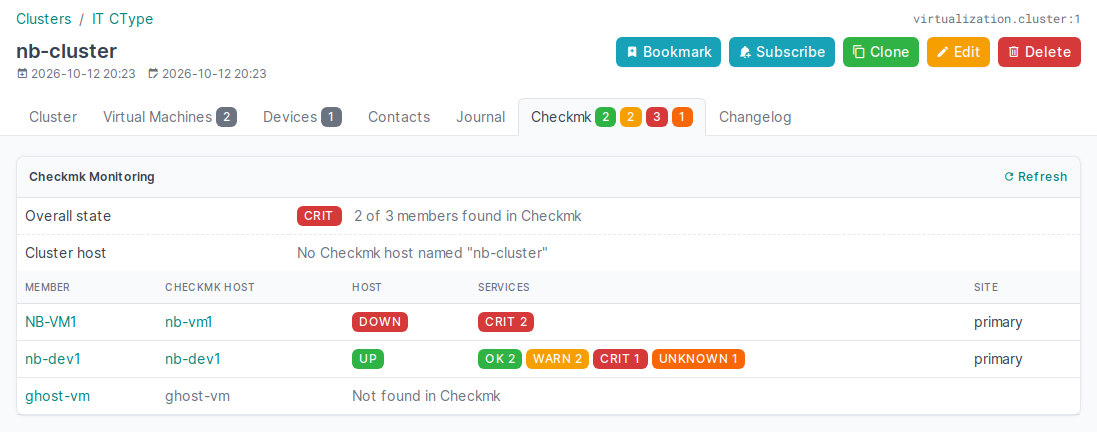The width and height of the screenshot is (1097, 432).
Task: Click the WARN 2 services badge
Action: pyautogui.click(x=558, y=359)
